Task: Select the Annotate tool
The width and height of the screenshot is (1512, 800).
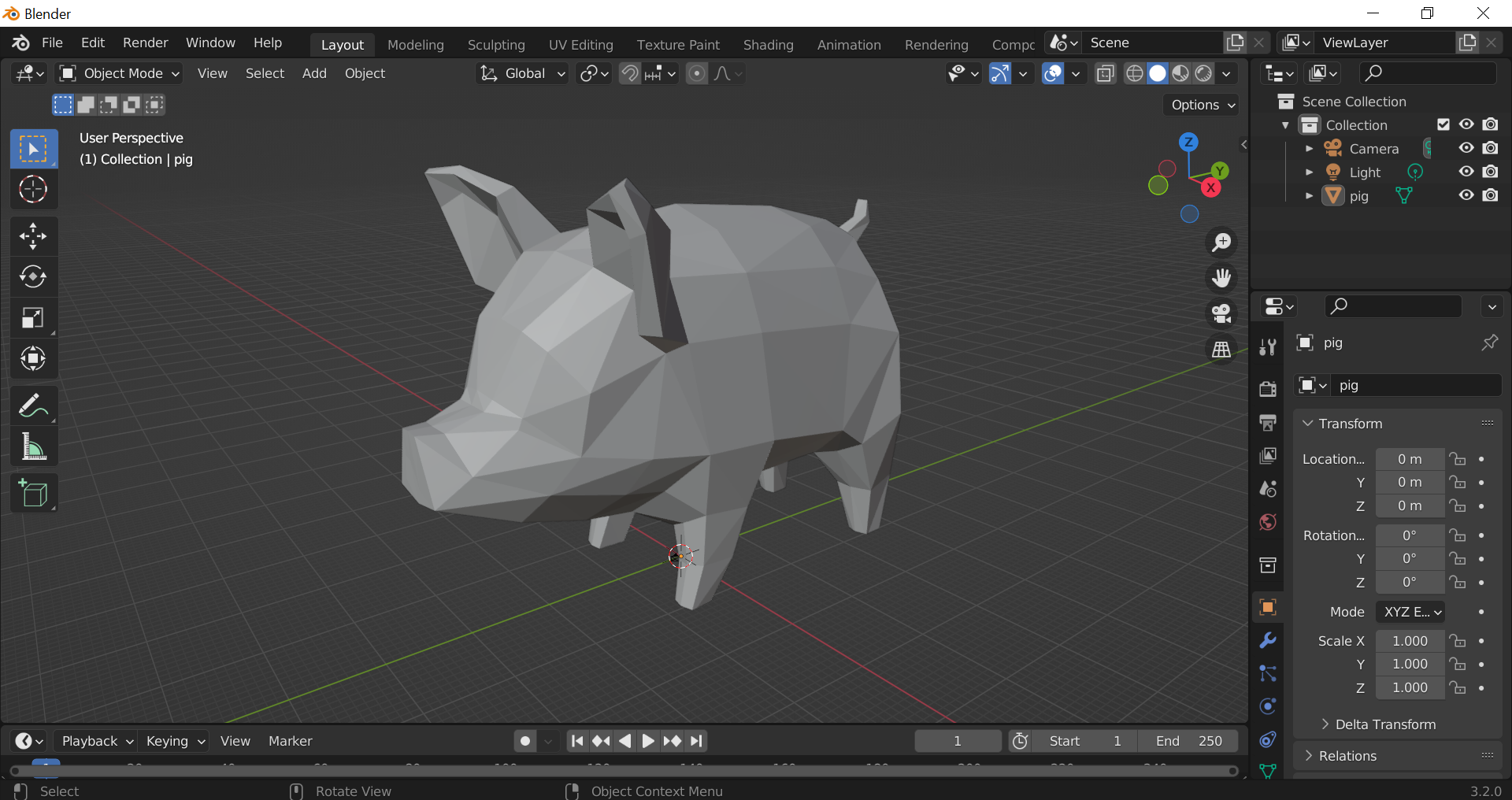Action: click(34, 404)
